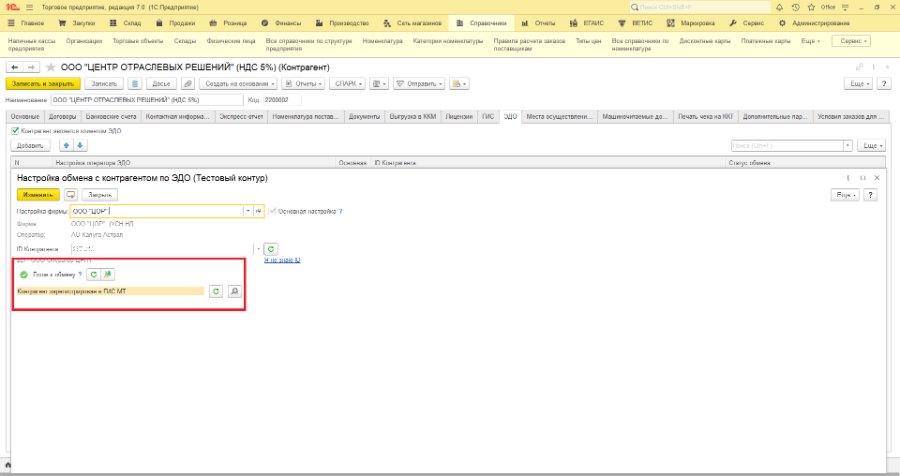Refresh the ГИС МТ registration status

click(x=216, y=292)
